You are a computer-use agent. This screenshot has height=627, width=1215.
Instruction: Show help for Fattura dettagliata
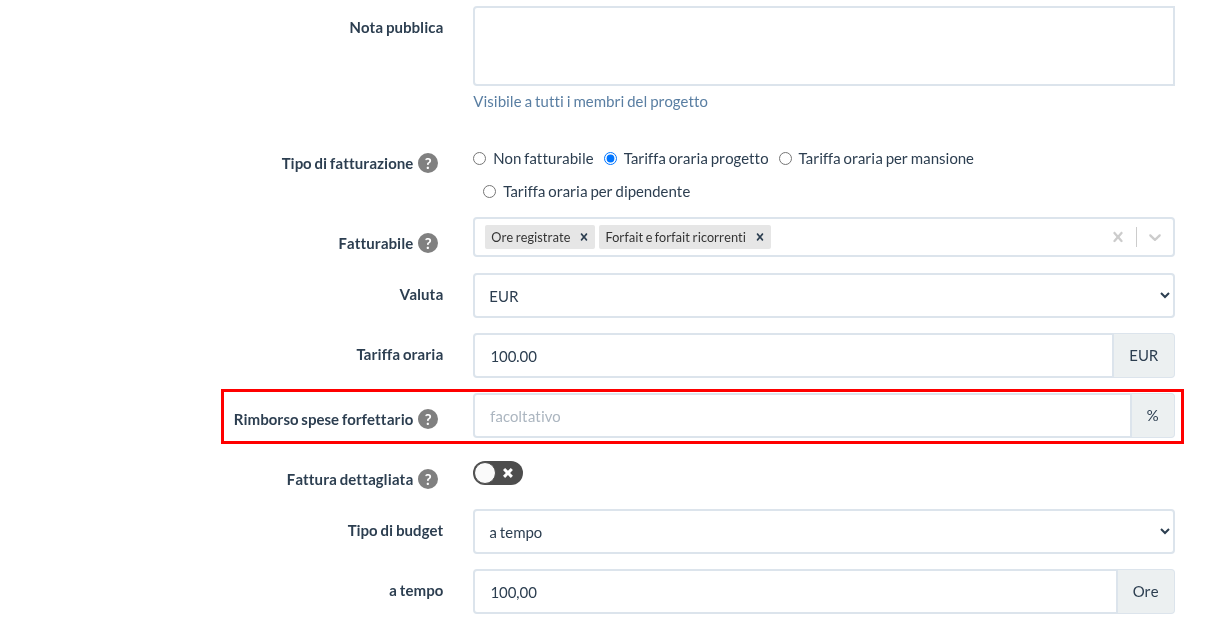coord(428,479)
